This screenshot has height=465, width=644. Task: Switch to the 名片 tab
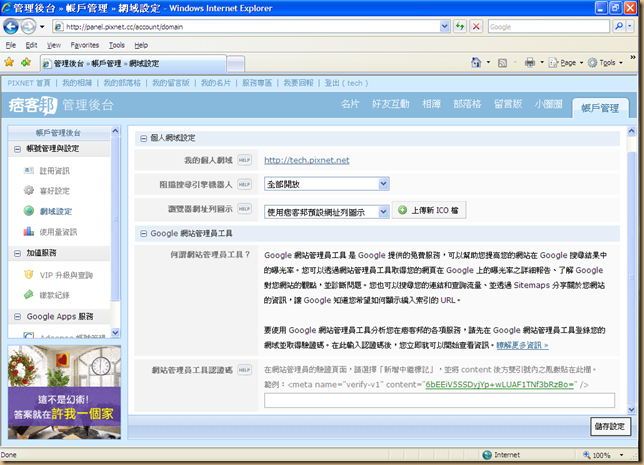(350, 104)
